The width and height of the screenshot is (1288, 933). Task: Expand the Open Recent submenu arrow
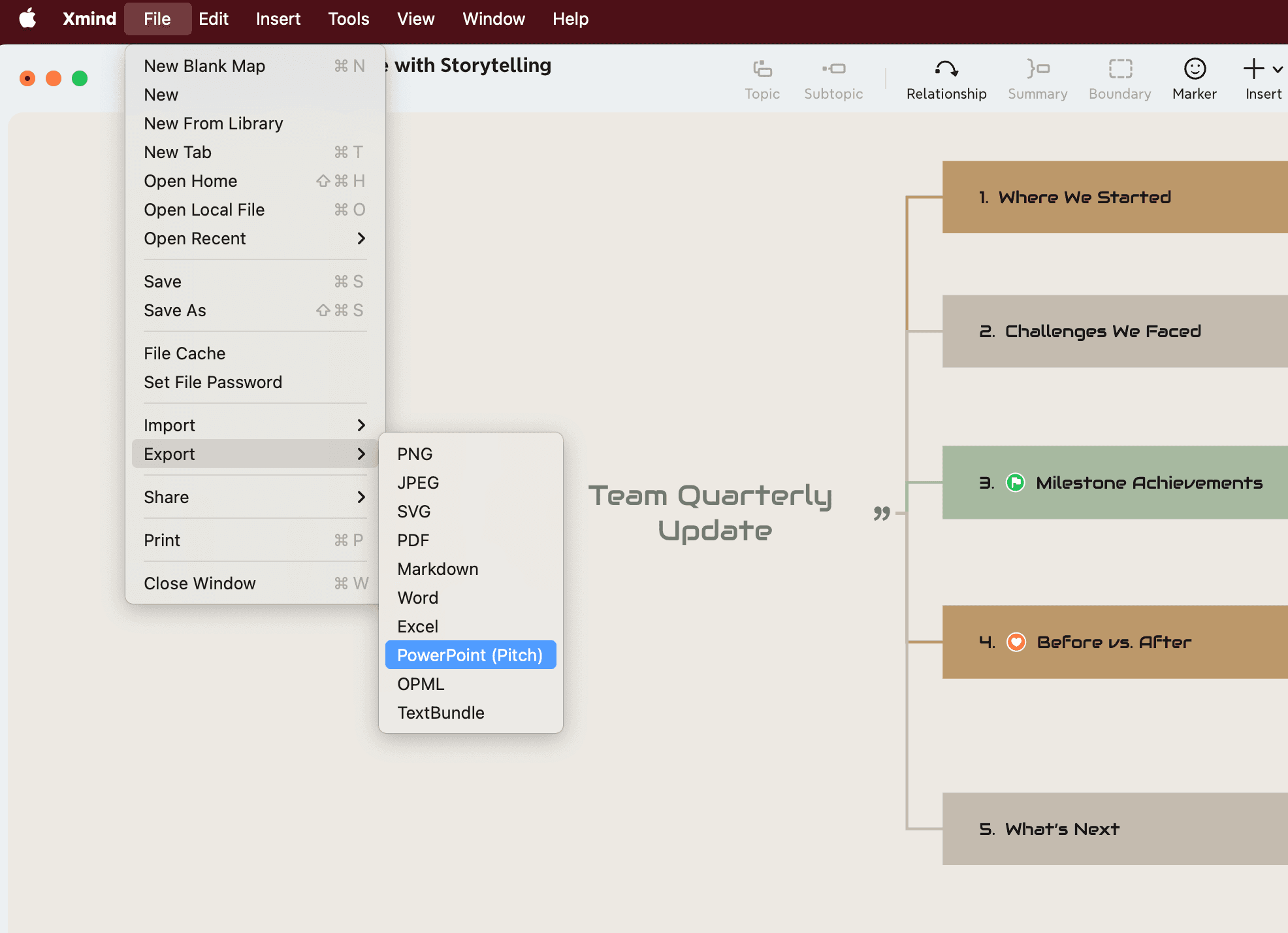(361, 238)
